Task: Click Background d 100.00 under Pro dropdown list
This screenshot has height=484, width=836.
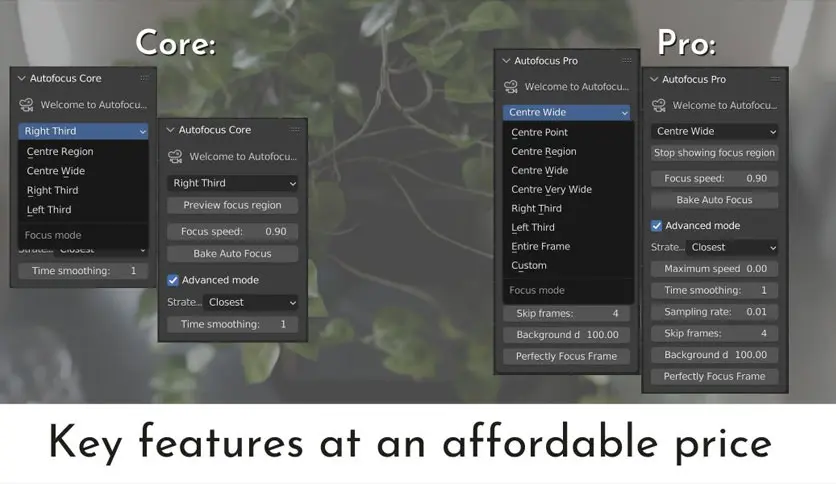Action: point(566,335)
